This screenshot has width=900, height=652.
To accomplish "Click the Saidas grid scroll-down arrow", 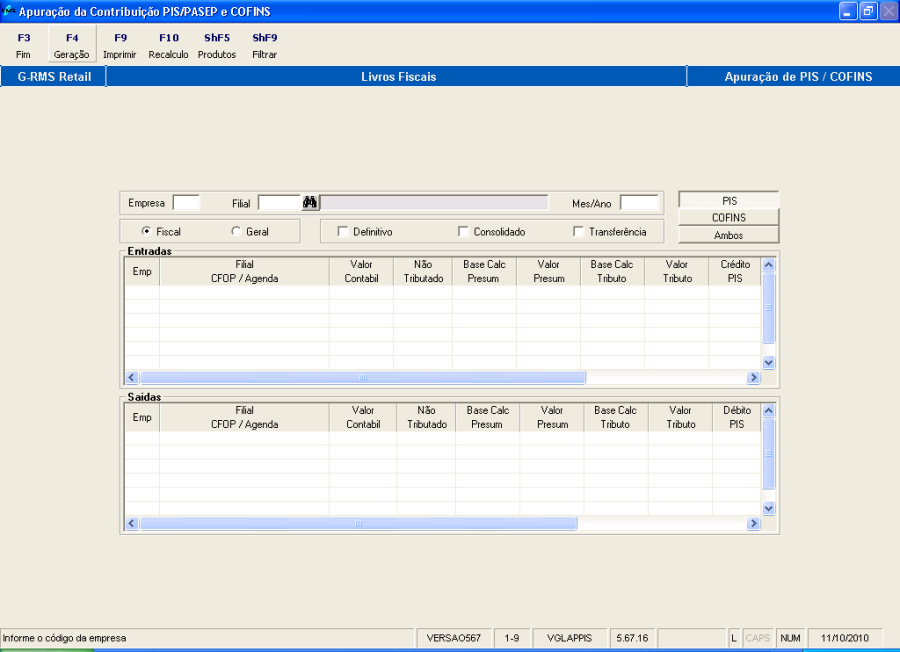I will (769, 509).
